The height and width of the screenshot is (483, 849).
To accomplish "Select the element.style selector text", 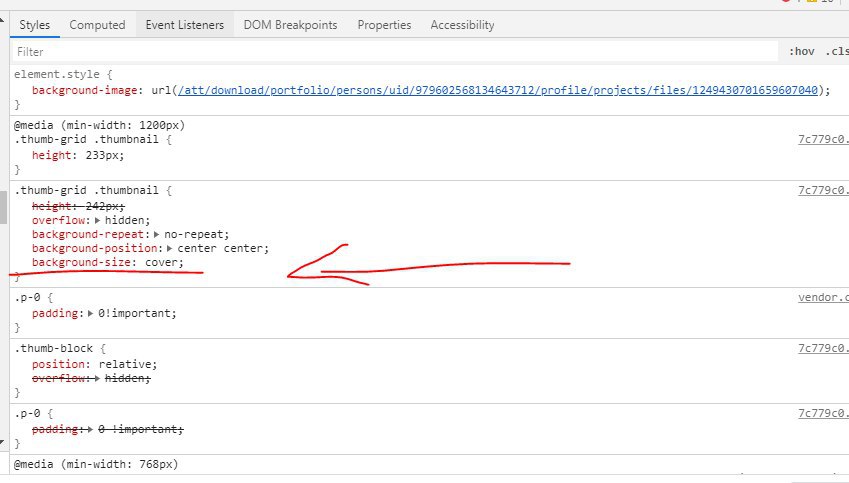I will pyautogui.click(x=57, y=74).
